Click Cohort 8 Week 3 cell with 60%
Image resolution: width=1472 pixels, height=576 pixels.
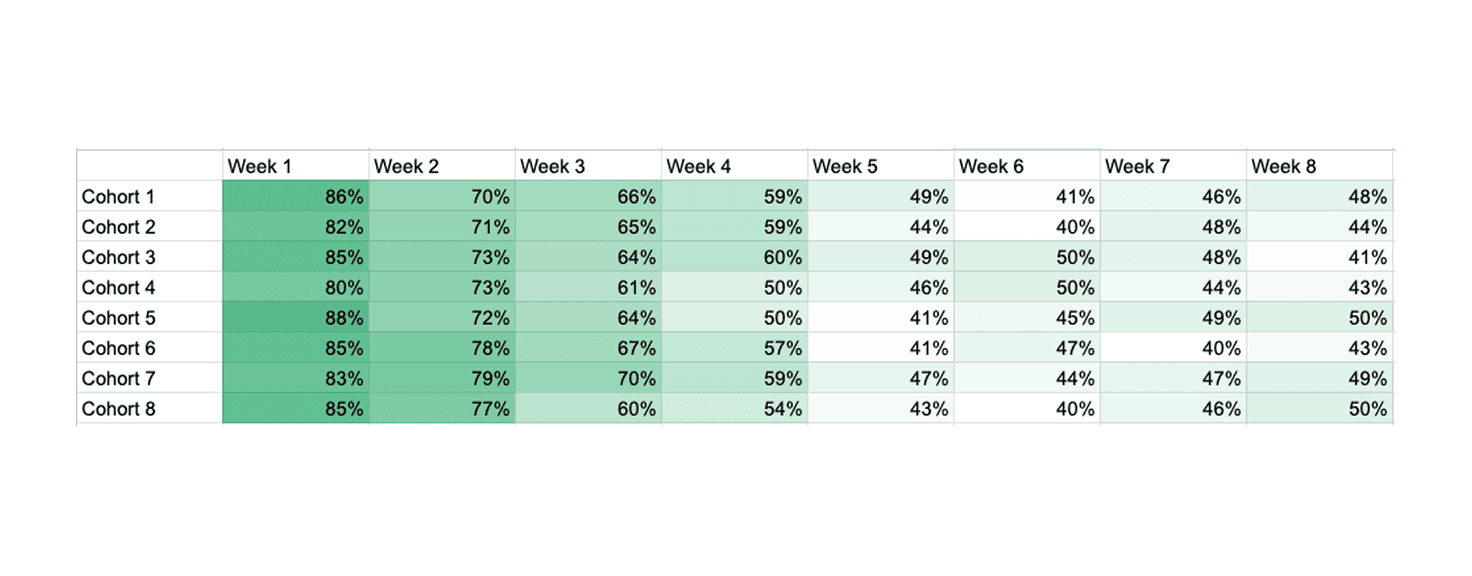tap(588, 409)
